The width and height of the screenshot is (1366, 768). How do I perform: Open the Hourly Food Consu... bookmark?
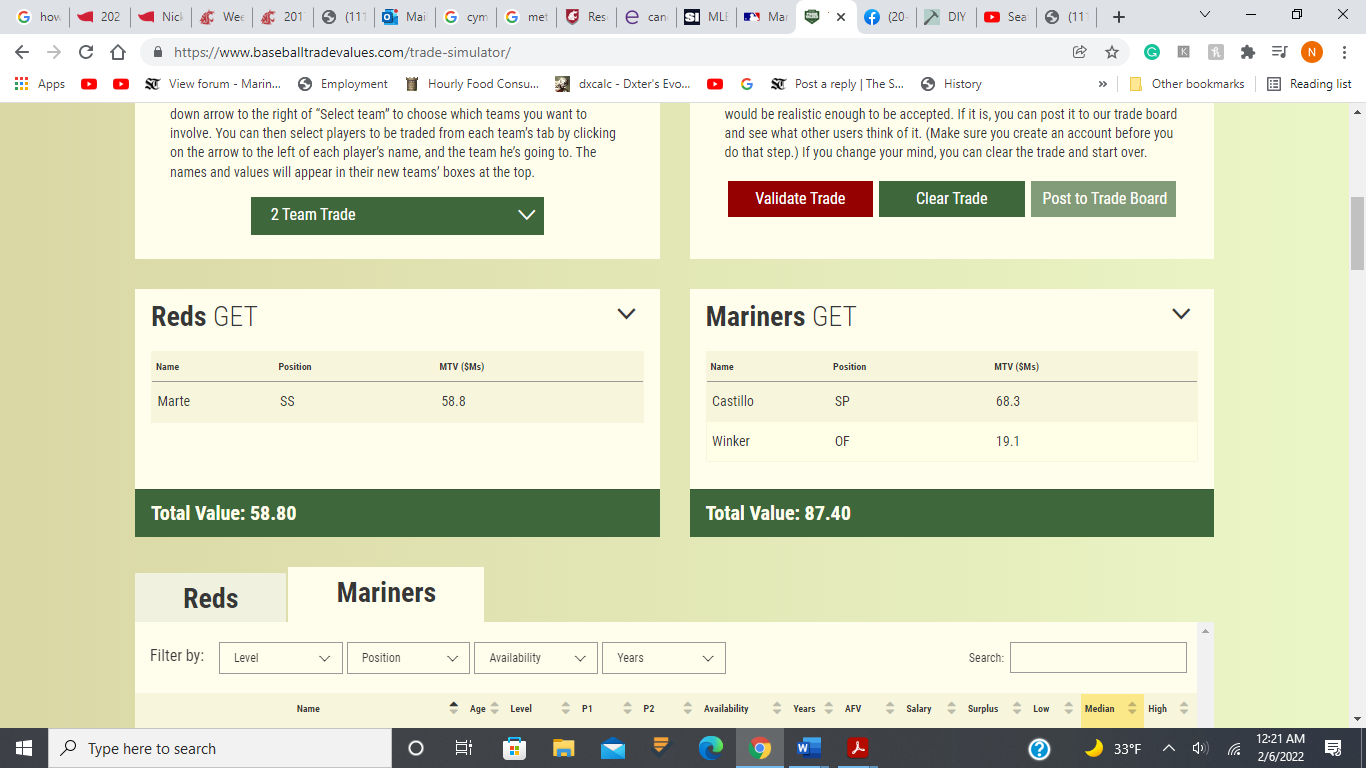point(472,84)
